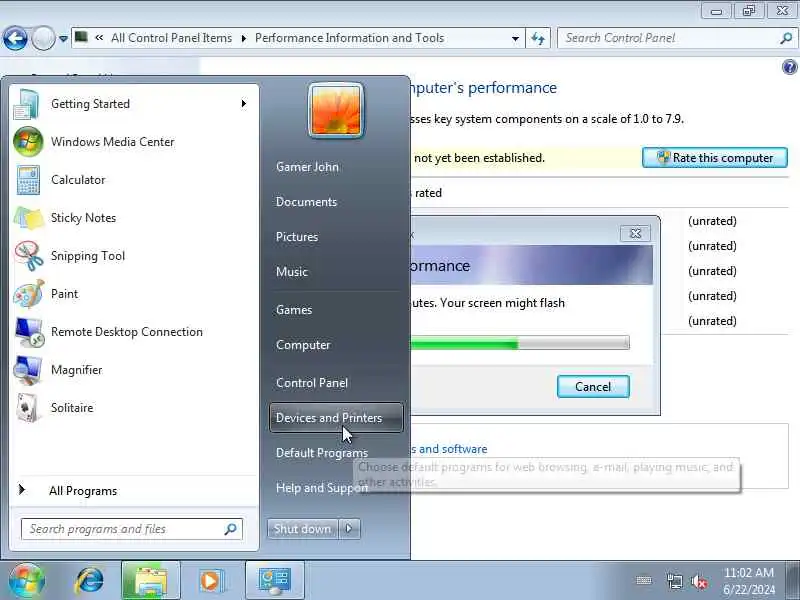Open the address bar history dropdown
Screen dimensions: 800x600
point(515,38)
